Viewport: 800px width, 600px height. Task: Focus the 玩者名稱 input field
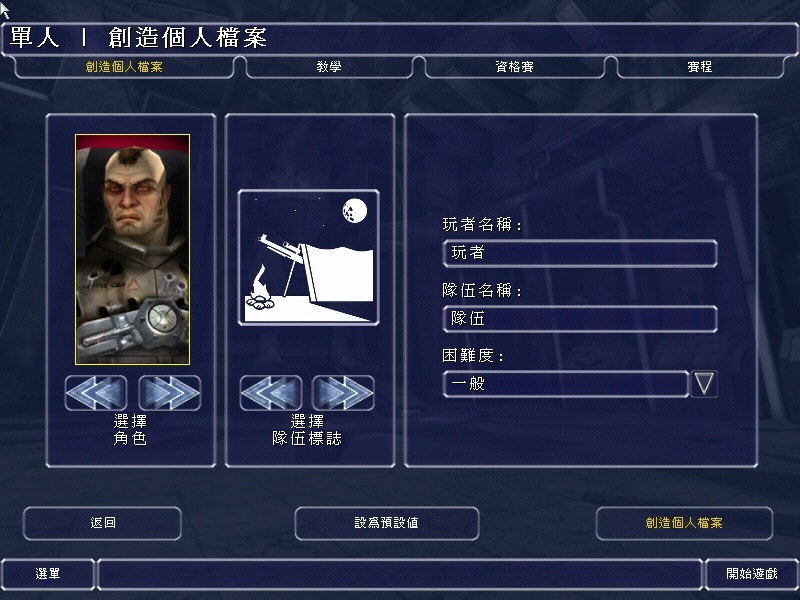coord(580,253)
